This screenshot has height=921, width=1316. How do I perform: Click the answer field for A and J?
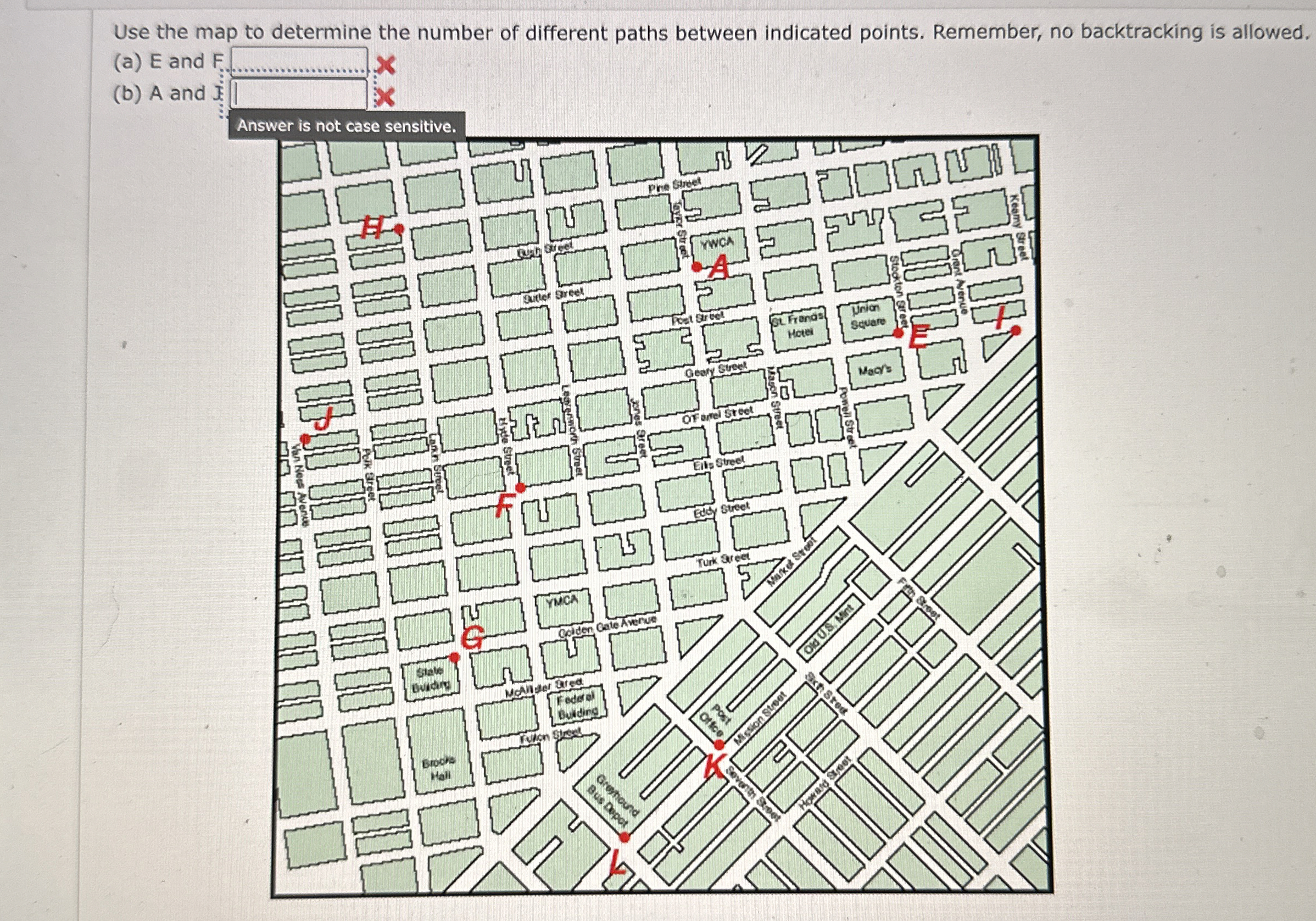coord(299,94)
